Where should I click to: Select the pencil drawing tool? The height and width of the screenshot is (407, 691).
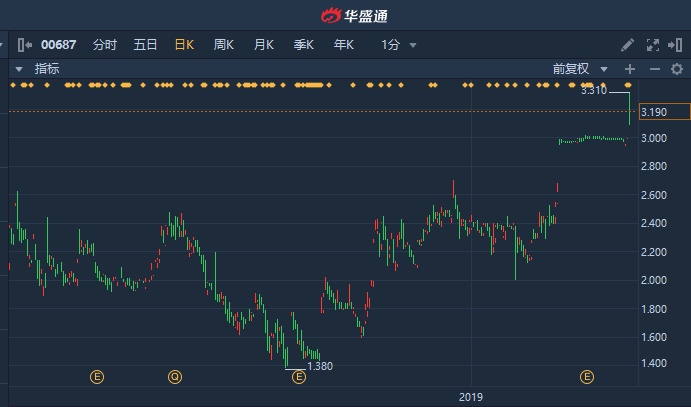click(627, 45)
